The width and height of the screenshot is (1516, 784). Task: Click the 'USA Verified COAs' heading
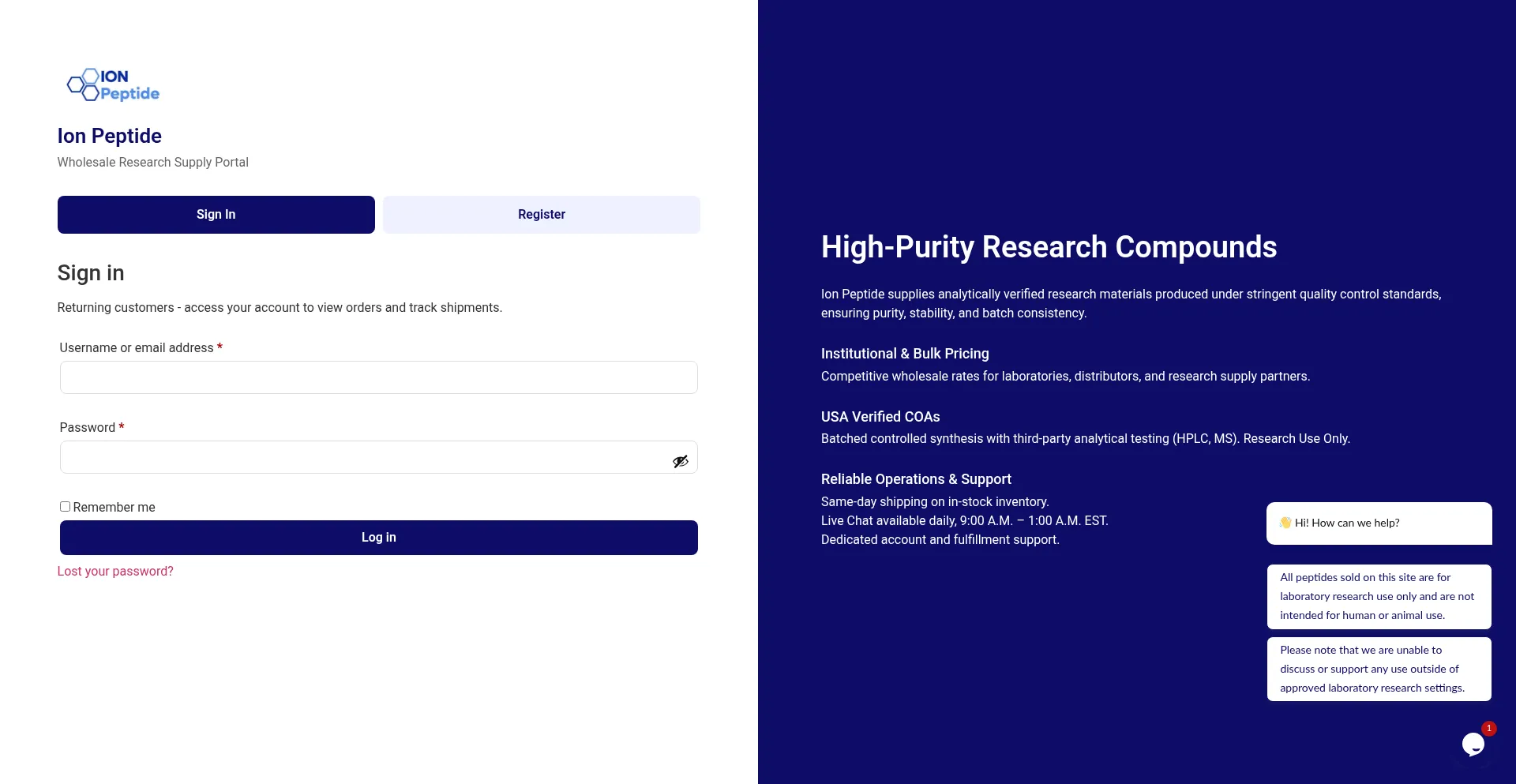pos(880,417)
